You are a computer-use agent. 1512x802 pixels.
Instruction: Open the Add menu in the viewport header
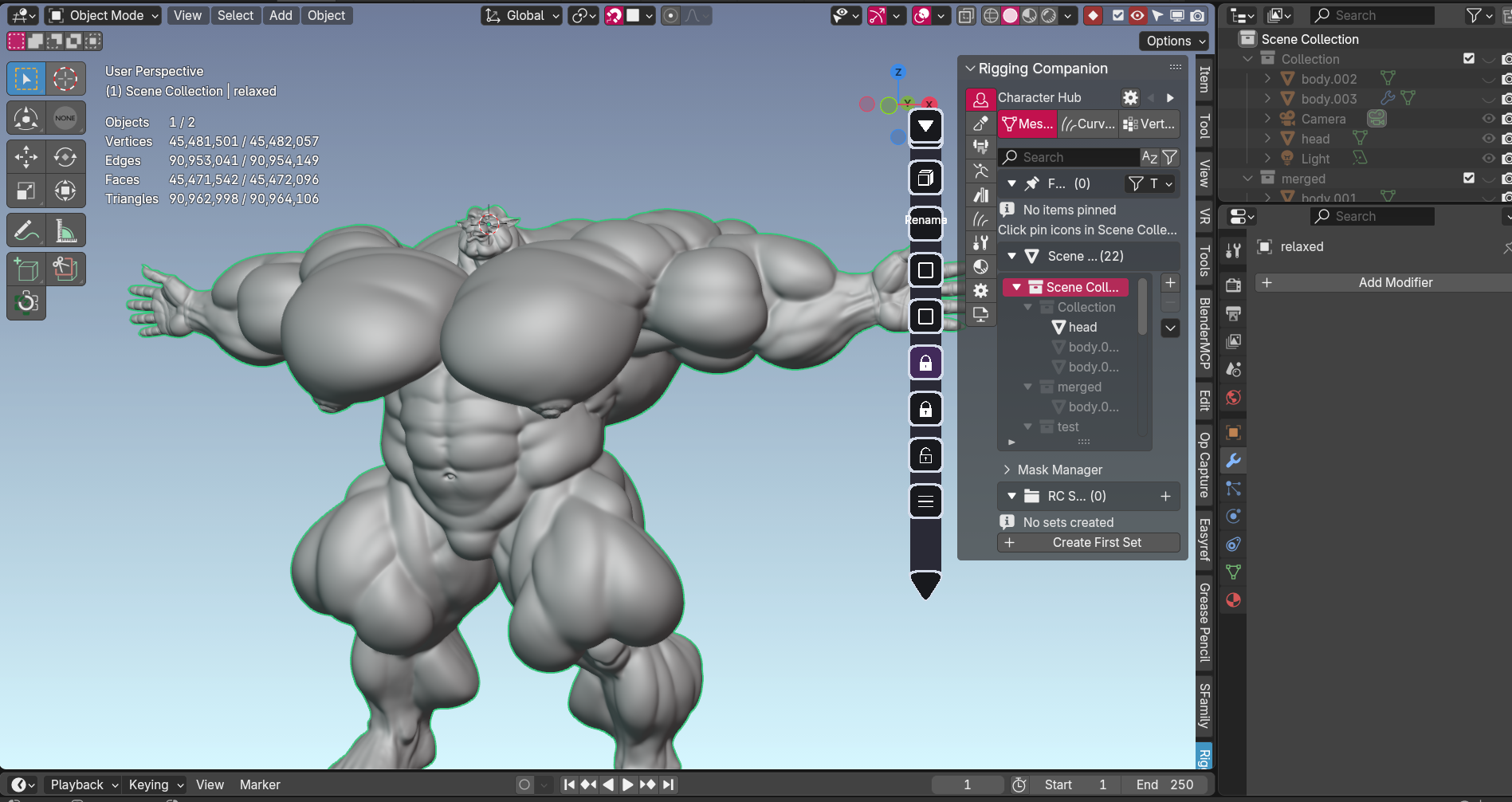coord(281,16)
